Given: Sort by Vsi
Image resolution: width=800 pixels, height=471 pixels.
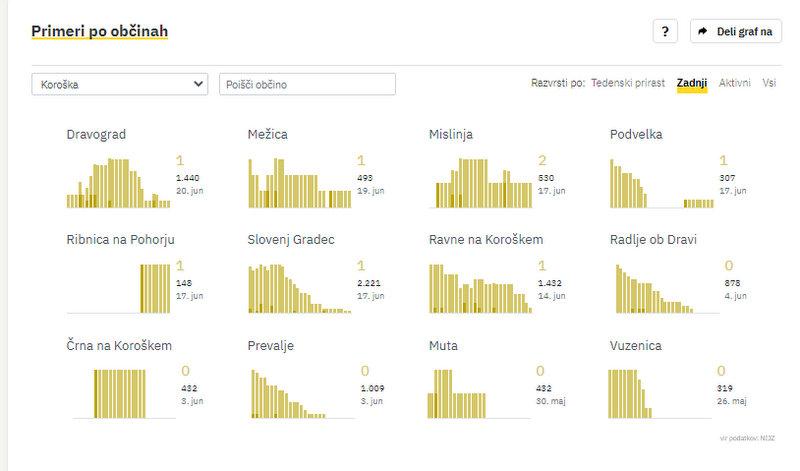Looking at the screenshot, I should (x=769, y=84).
